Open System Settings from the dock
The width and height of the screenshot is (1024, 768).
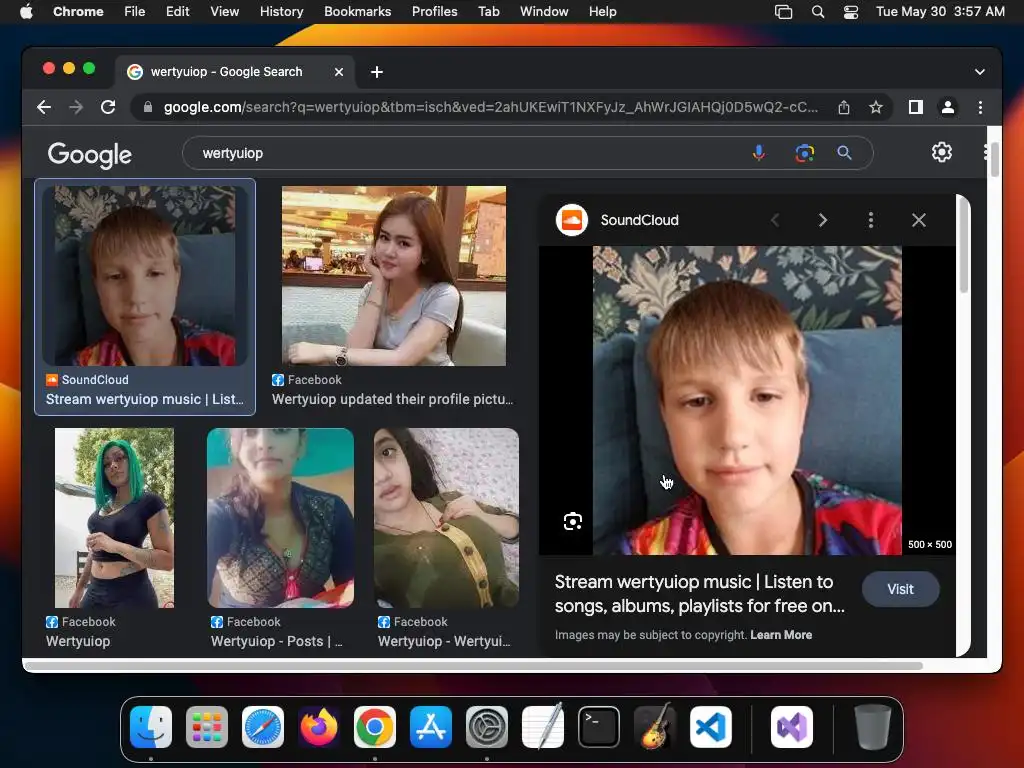pyautogui.click(x=487, y=727)
